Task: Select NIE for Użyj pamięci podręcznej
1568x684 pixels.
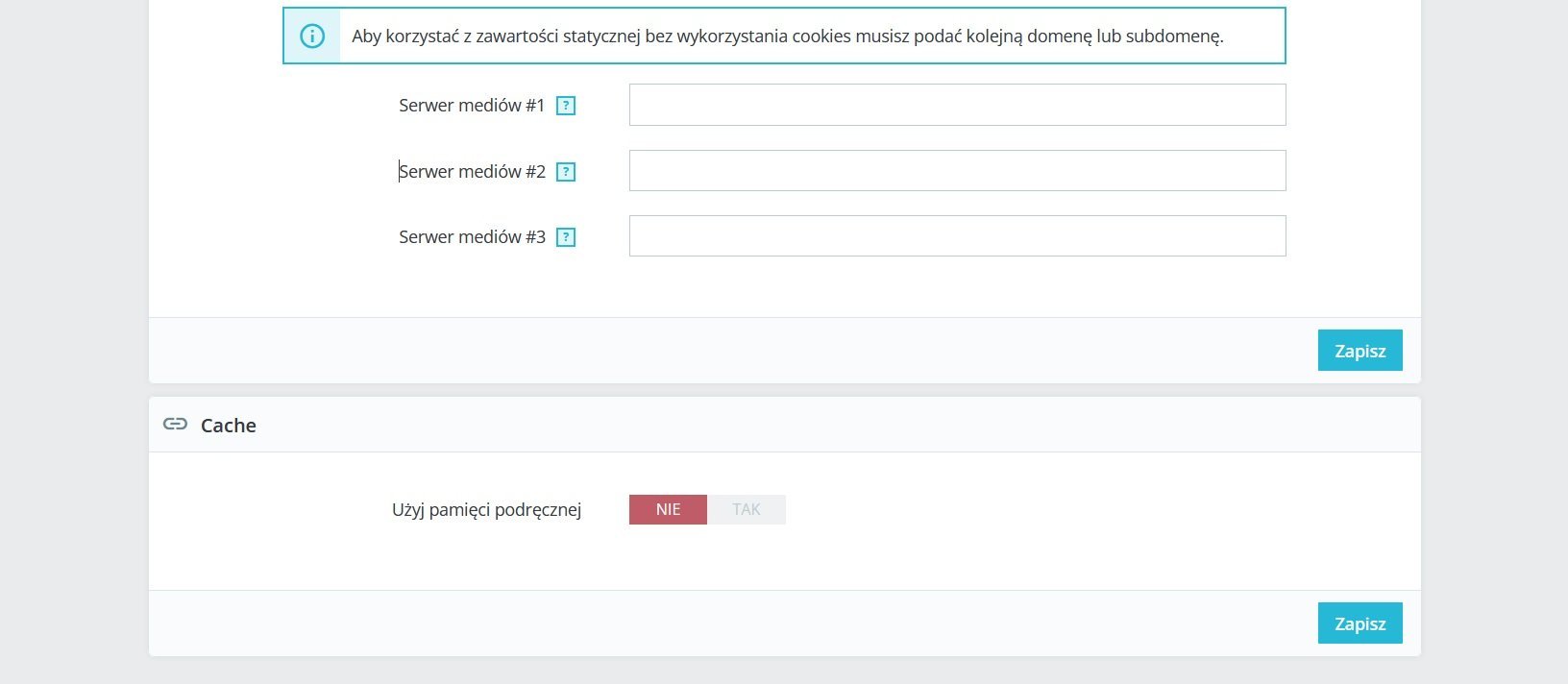Action: click(x=668, y=509)
